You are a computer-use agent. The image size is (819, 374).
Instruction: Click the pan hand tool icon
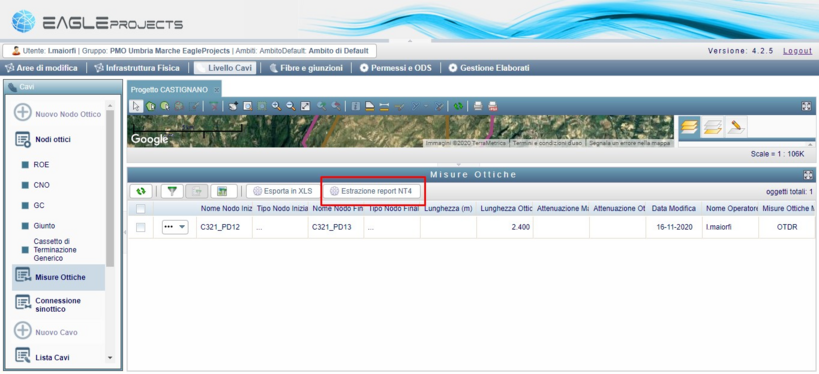pyautogui.click(x=233, y=107)
